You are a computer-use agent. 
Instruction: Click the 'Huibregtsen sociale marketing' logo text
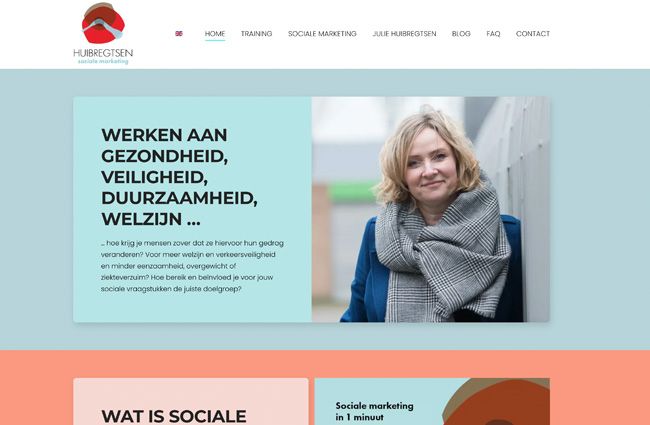(x=103, y=56)
